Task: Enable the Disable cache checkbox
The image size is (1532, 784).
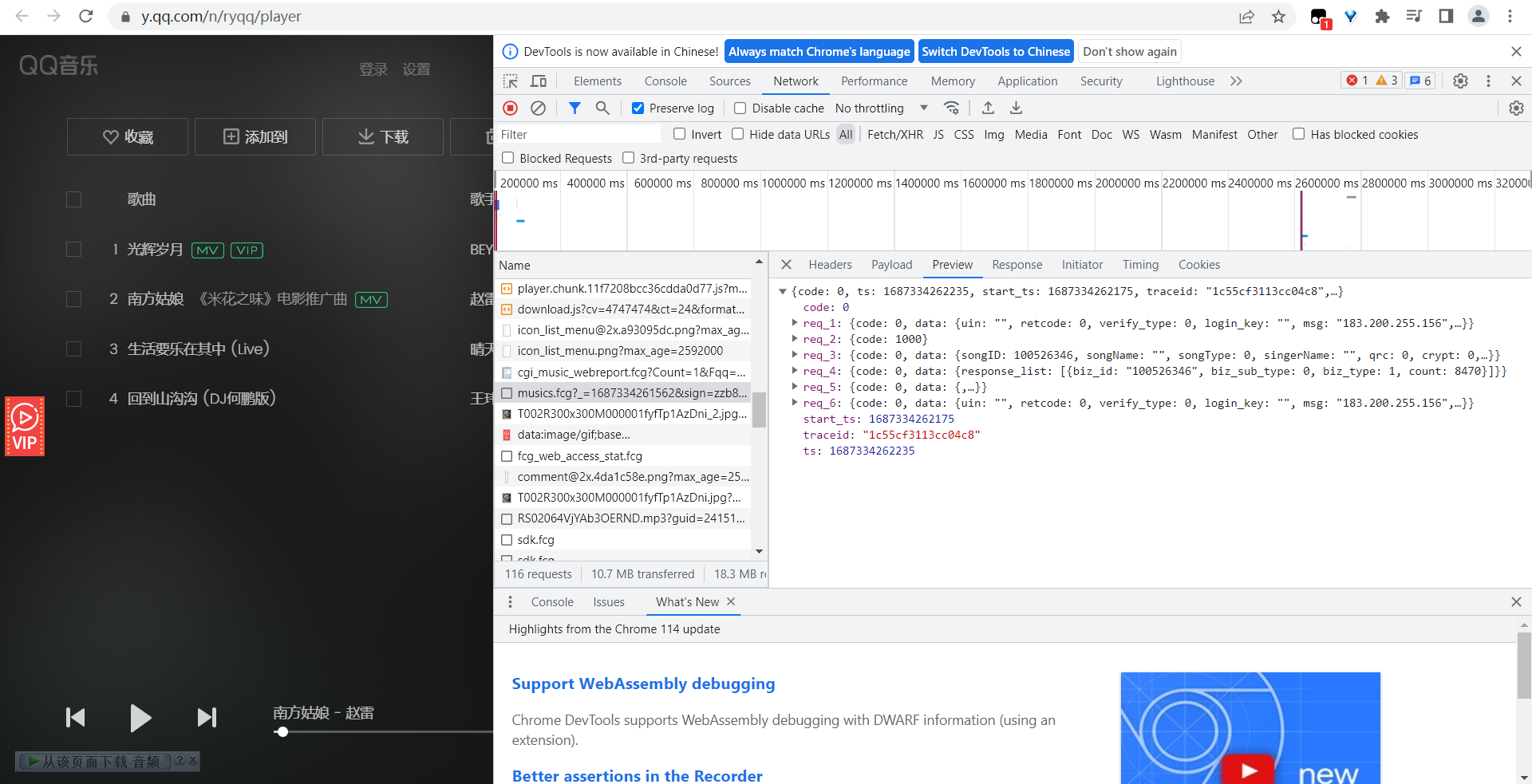Action: click(x=740, y=108)
